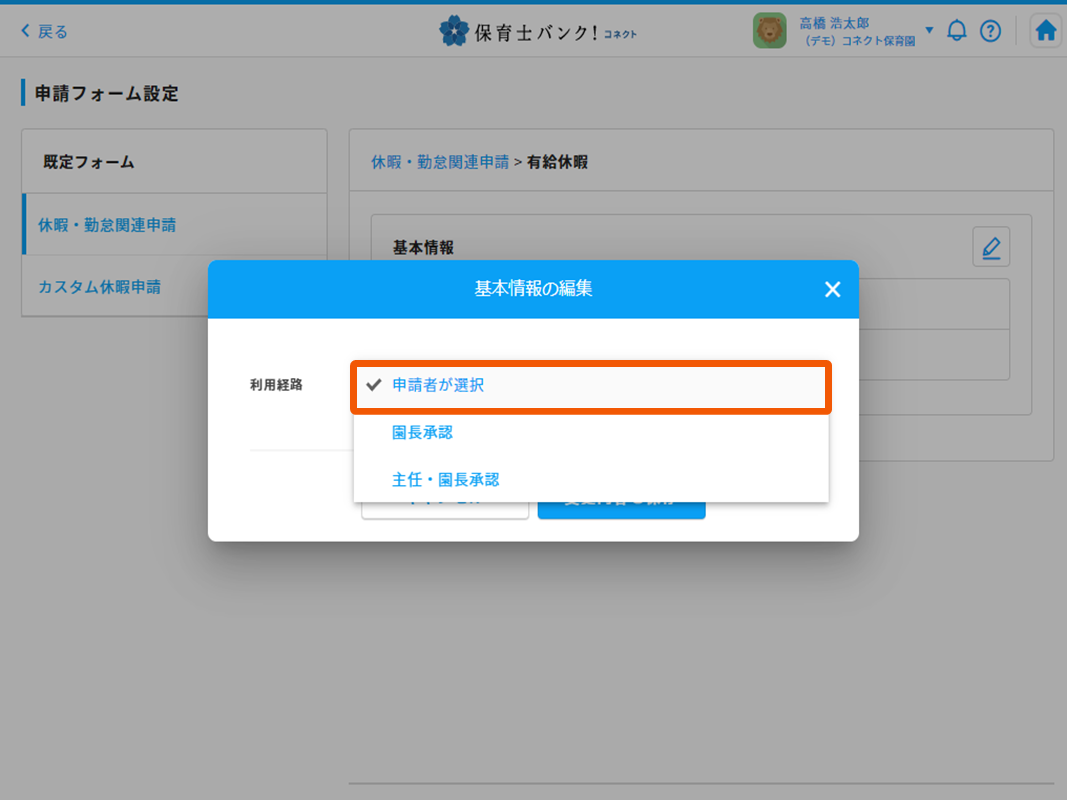Screen dimensions: 1067x800
Task: Pick the 申請者が選択 option text
Action: (x=438, y=385)
